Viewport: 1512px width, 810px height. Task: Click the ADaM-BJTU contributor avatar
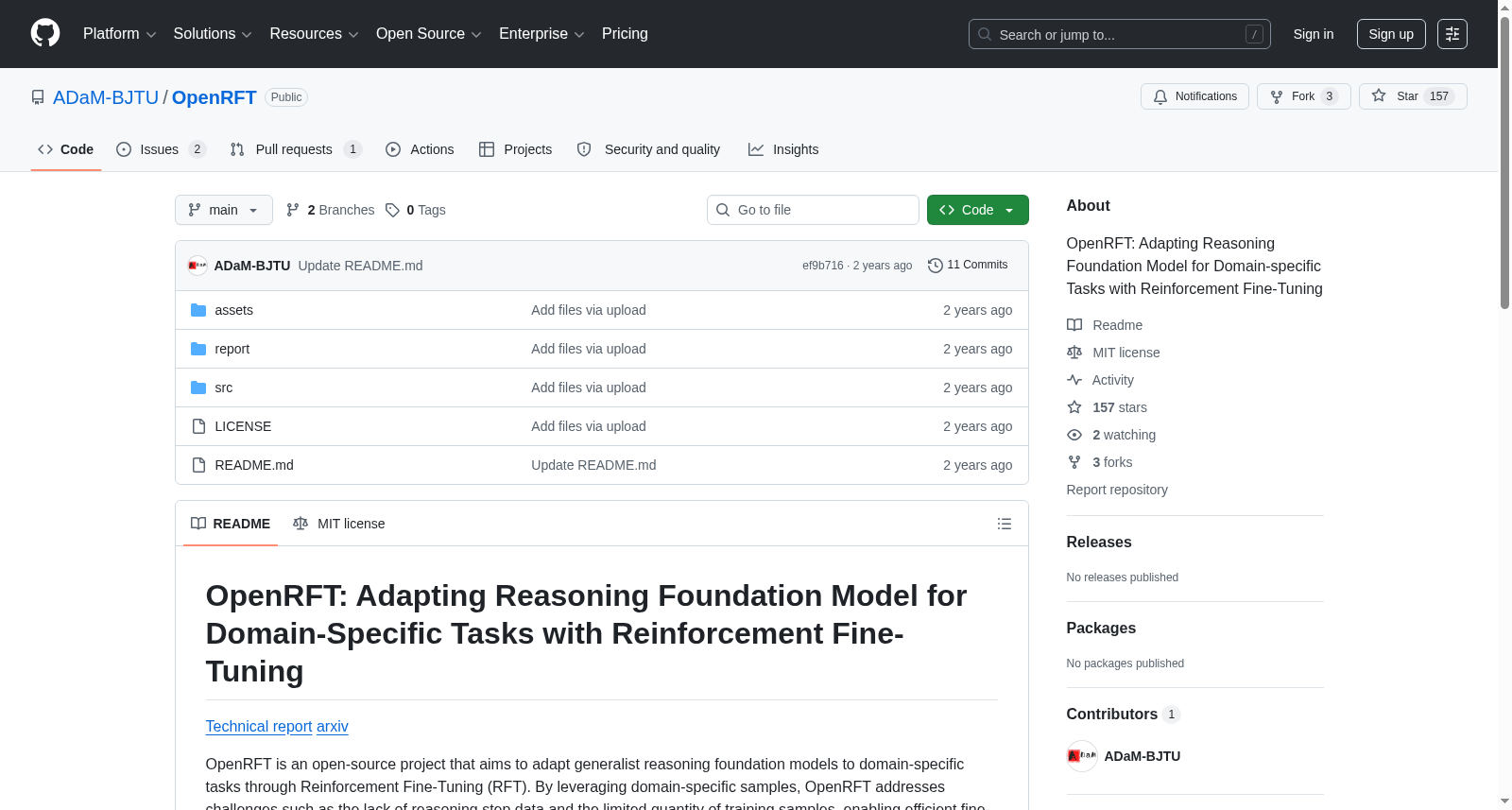click(1082, 756)
